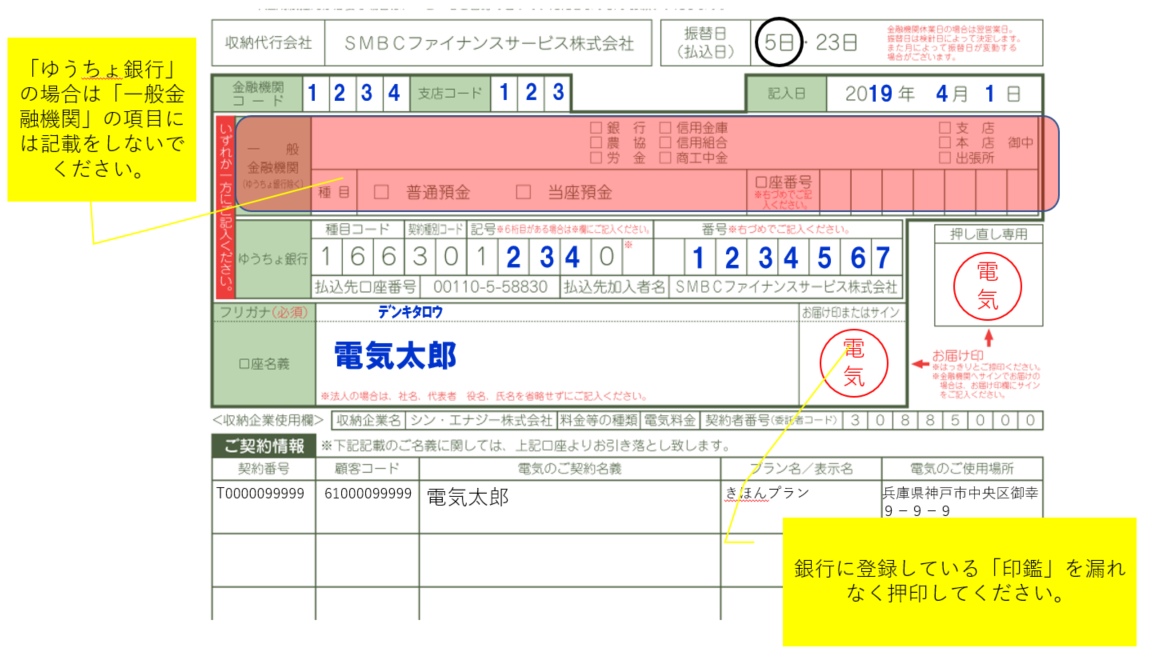The image size is (1160, 660).
Task: Click the 種目 label beside 普通預金
Action: (334, 192)
